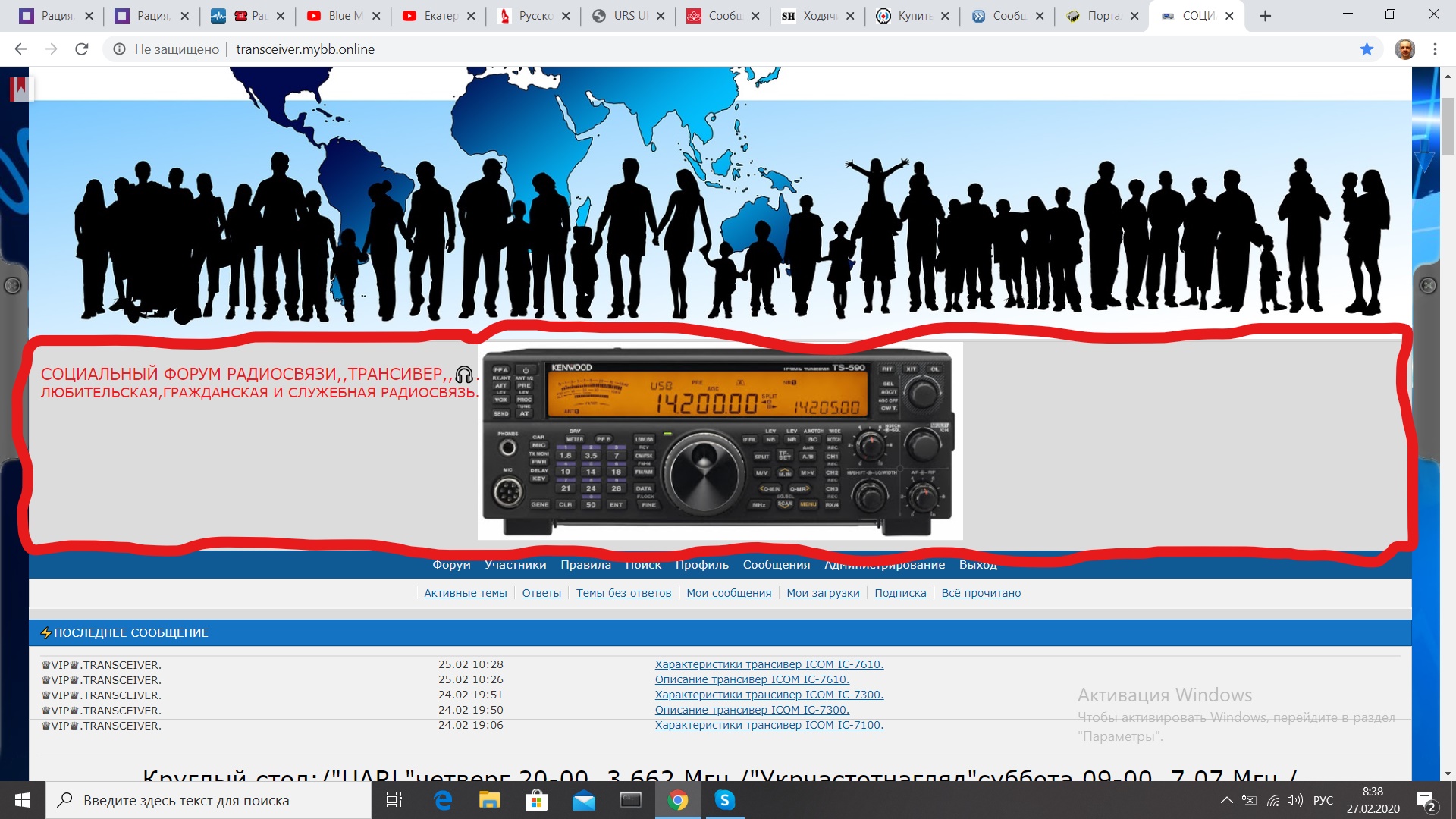Open Microsoft Store from the taskbar
The height and width of the screenshot is (819, 1456).
(537, 800)
